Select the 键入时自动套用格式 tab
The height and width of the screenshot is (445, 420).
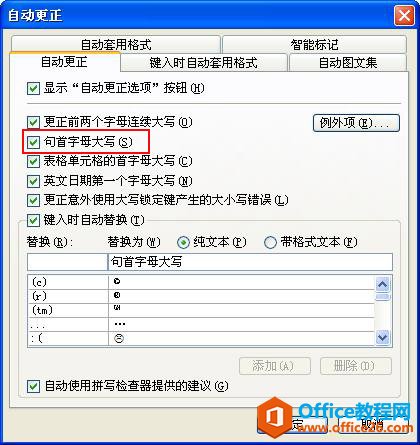[x=204, y=63]
